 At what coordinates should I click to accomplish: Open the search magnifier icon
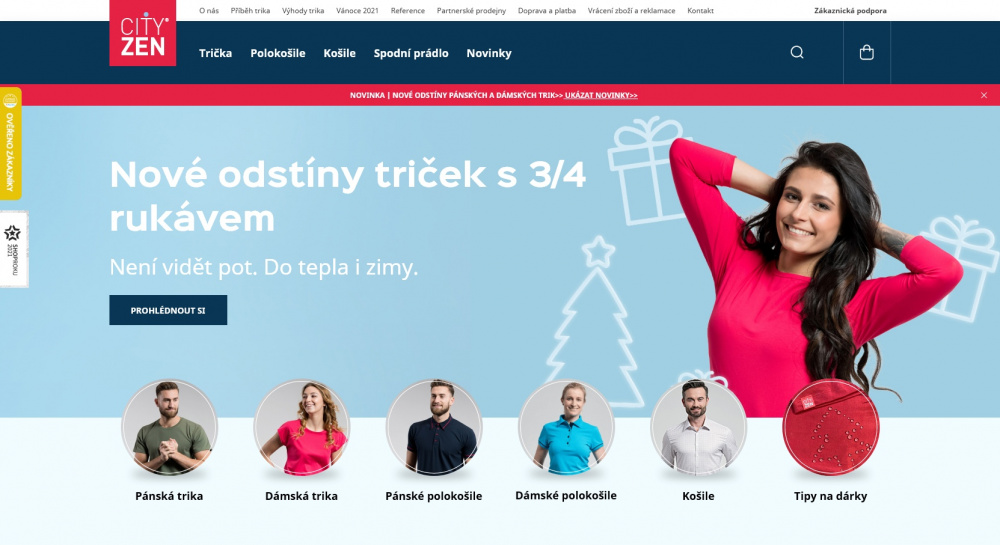(797, 52)
